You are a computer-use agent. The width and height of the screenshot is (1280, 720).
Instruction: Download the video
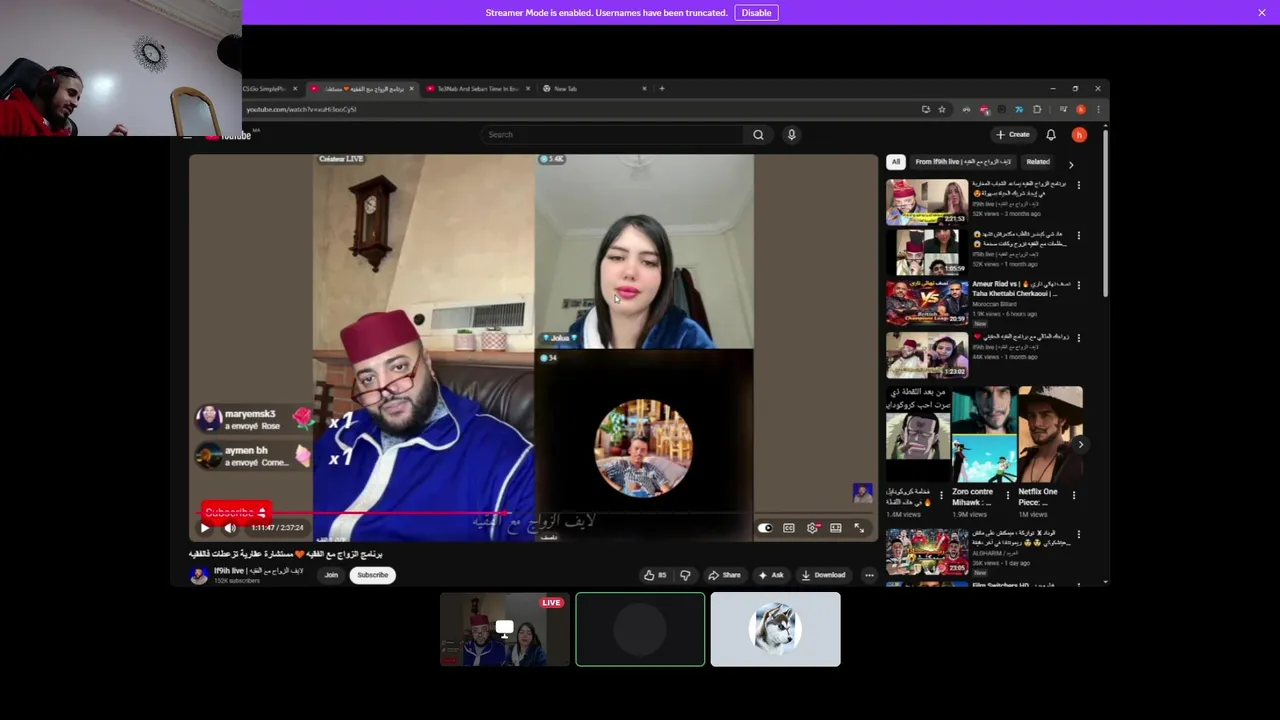pos(823,575)
